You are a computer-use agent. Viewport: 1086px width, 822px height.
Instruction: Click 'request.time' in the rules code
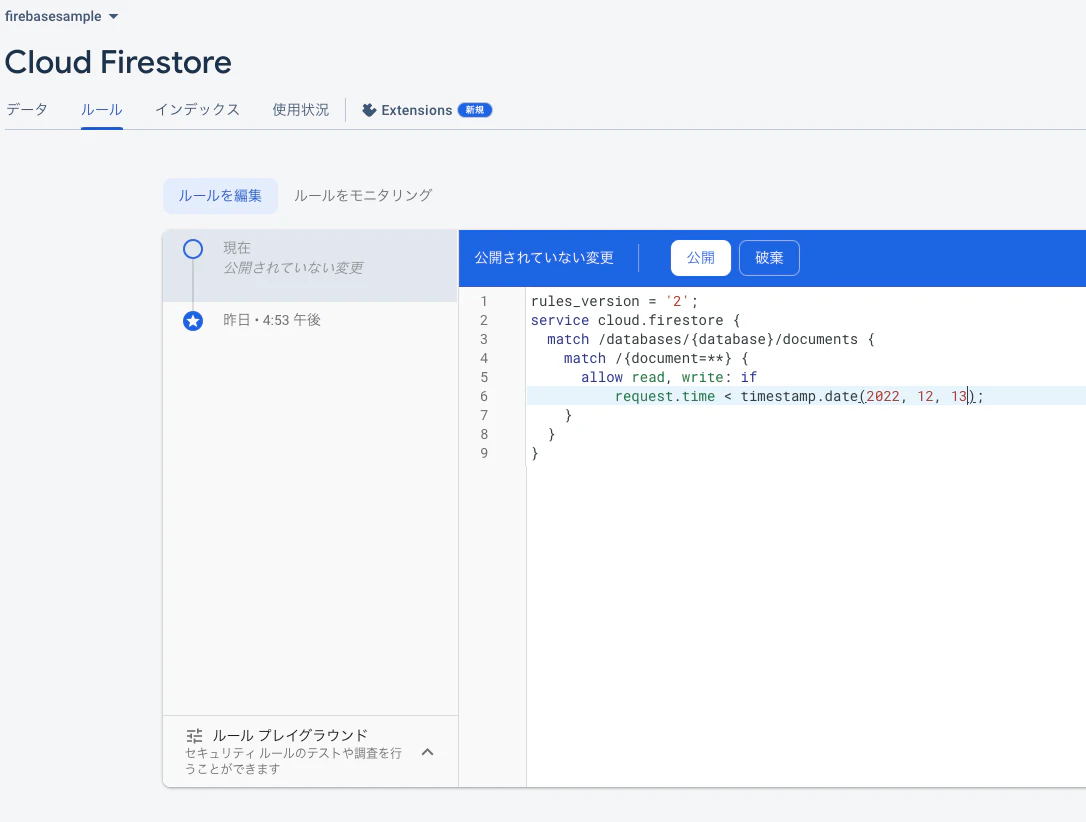(x=665, y=396)
